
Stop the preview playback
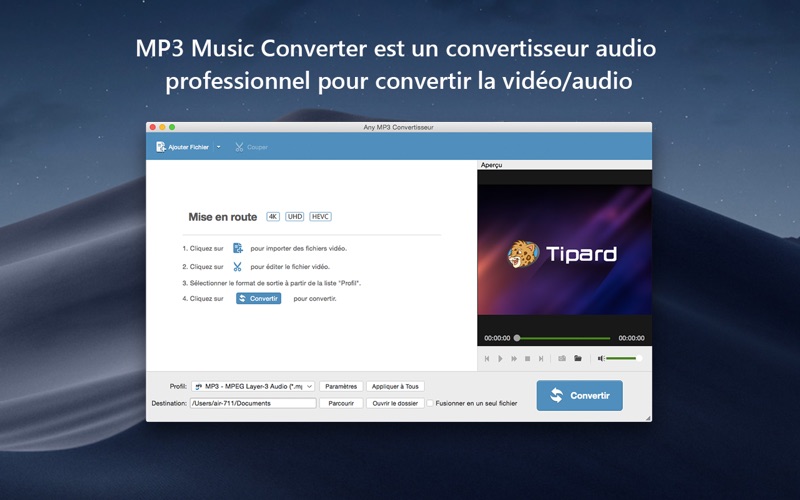pos(528,359)
